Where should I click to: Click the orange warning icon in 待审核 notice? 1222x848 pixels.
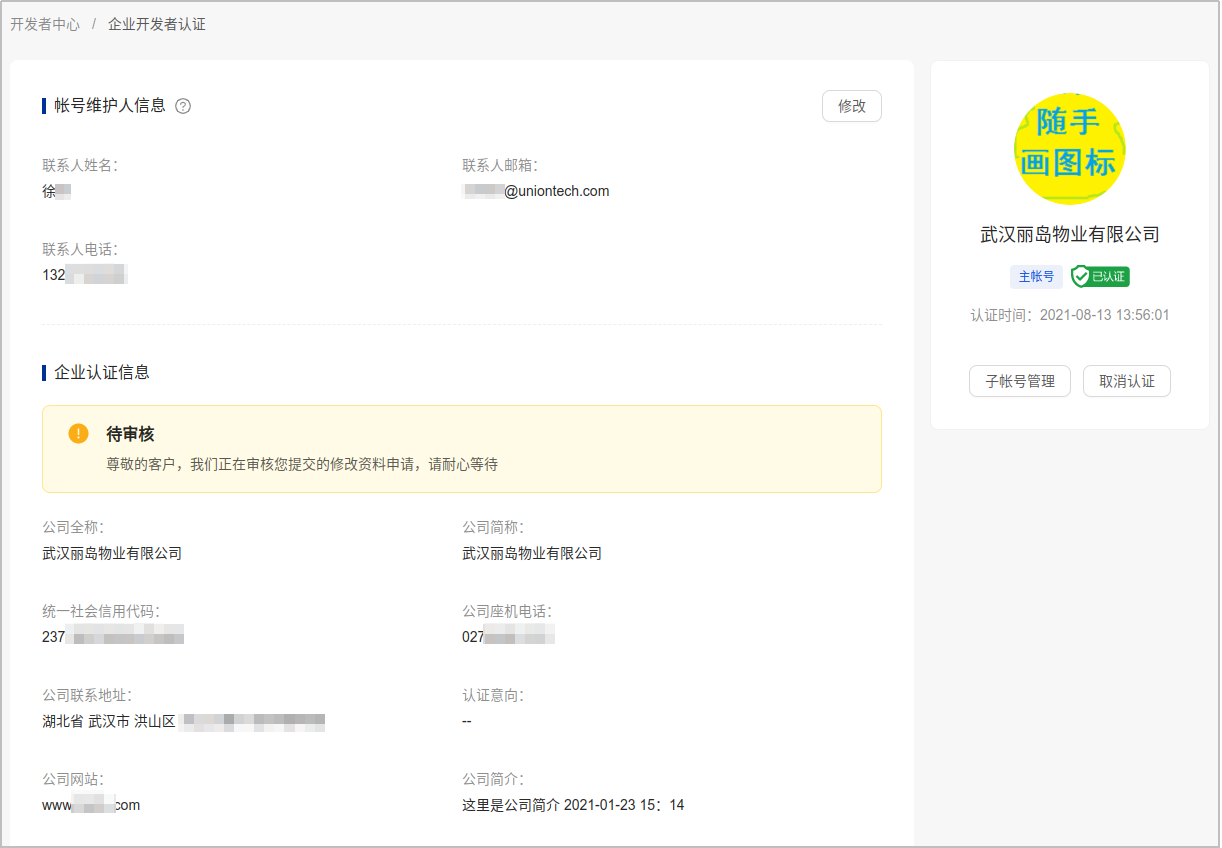click(78, 433)
